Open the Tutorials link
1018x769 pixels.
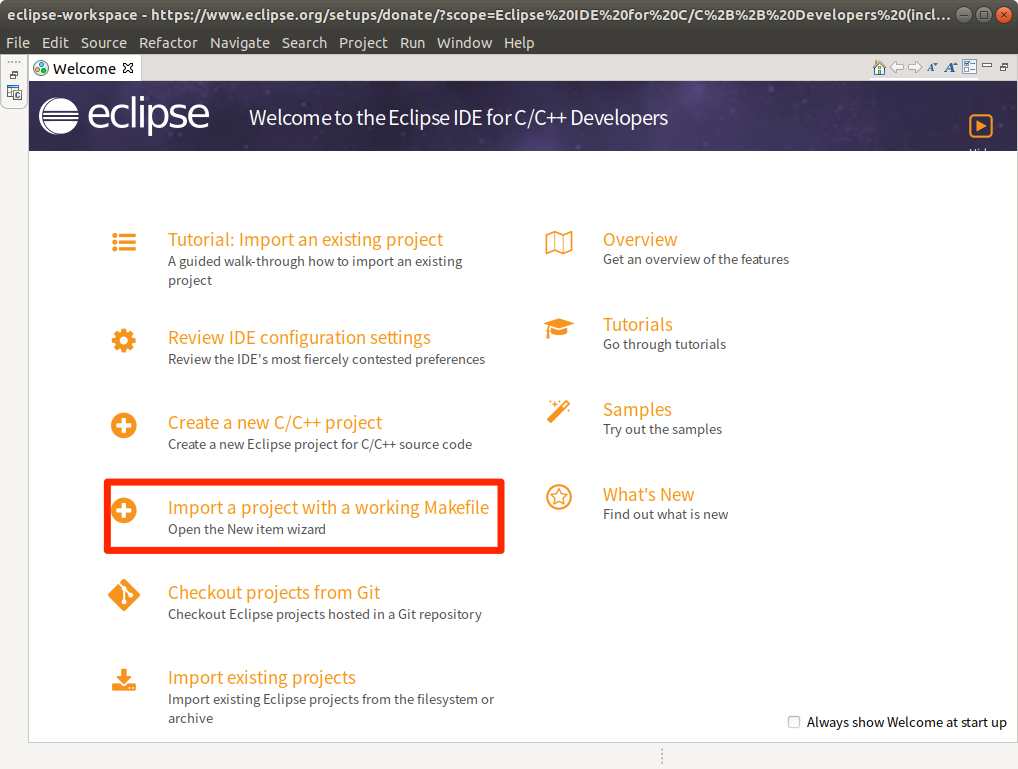638,325
